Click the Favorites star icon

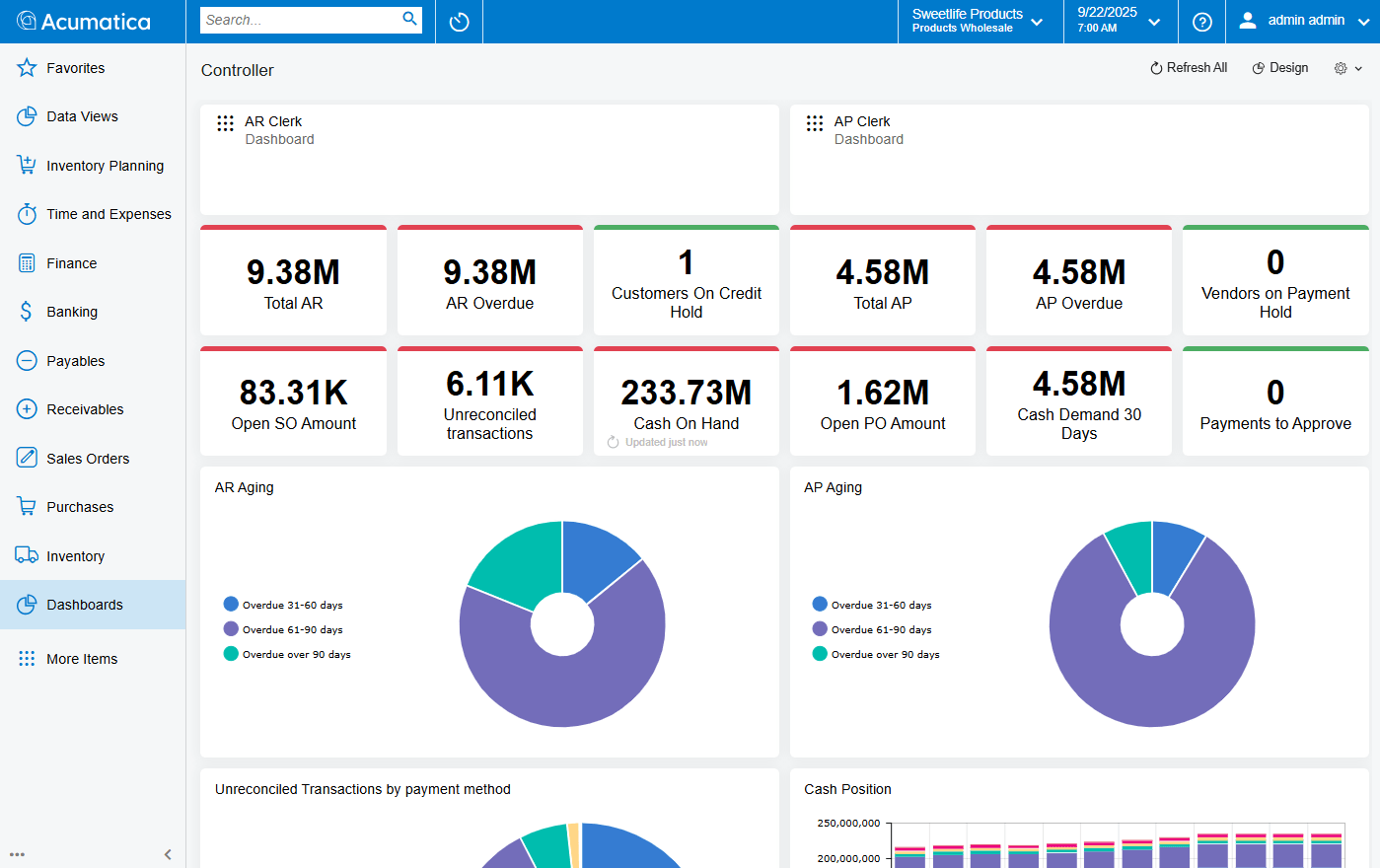[27, 68]
